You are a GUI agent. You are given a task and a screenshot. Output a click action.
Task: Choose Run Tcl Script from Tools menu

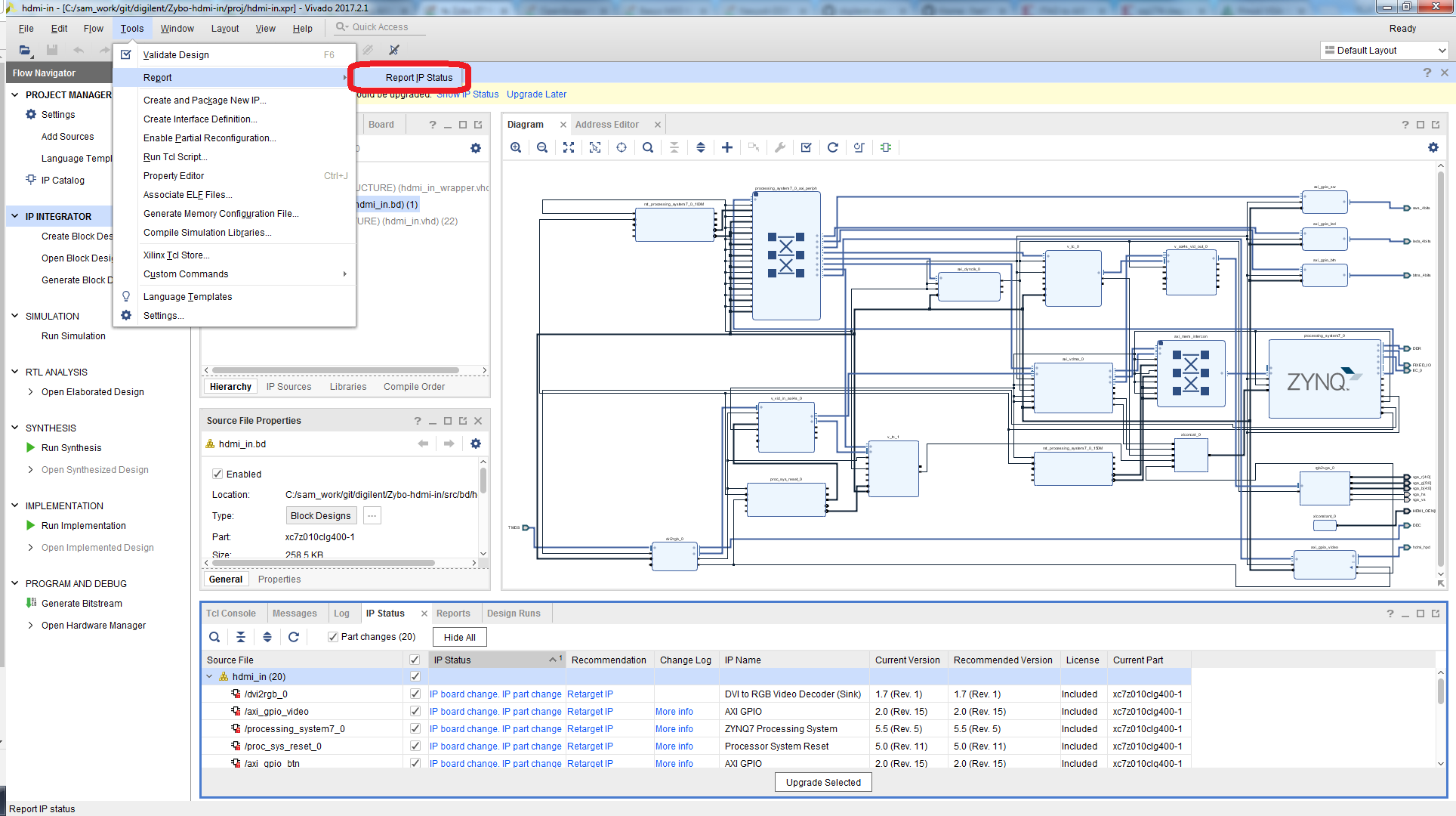tap(175, 157)
